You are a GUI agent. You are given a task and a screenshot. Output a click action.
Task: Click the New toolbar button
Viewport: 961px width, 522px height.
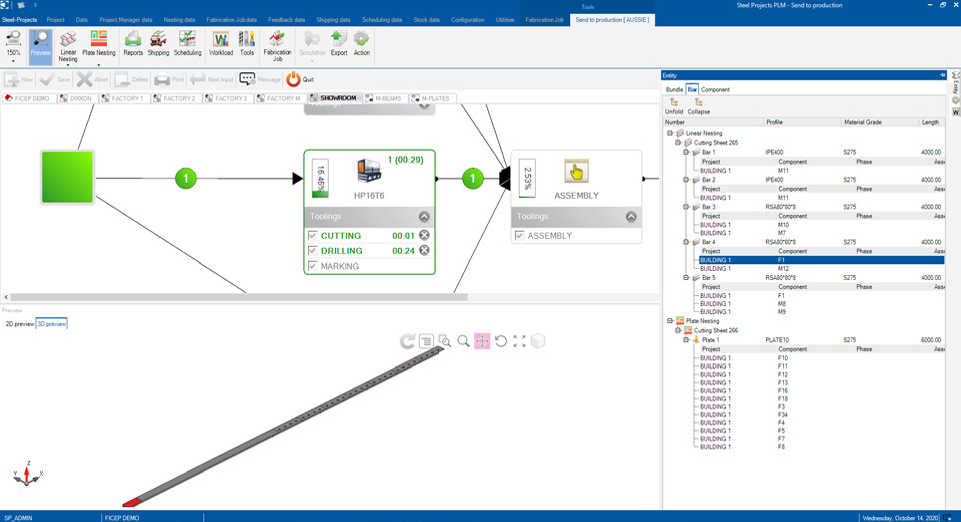pyautogui.click(x=19, y=79)
